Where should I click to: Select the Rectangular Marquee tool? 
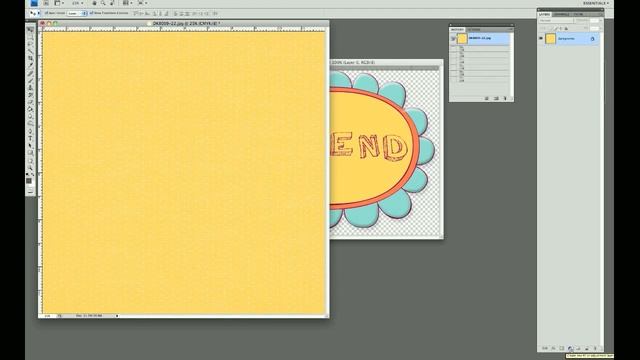[x=31, y=37]
